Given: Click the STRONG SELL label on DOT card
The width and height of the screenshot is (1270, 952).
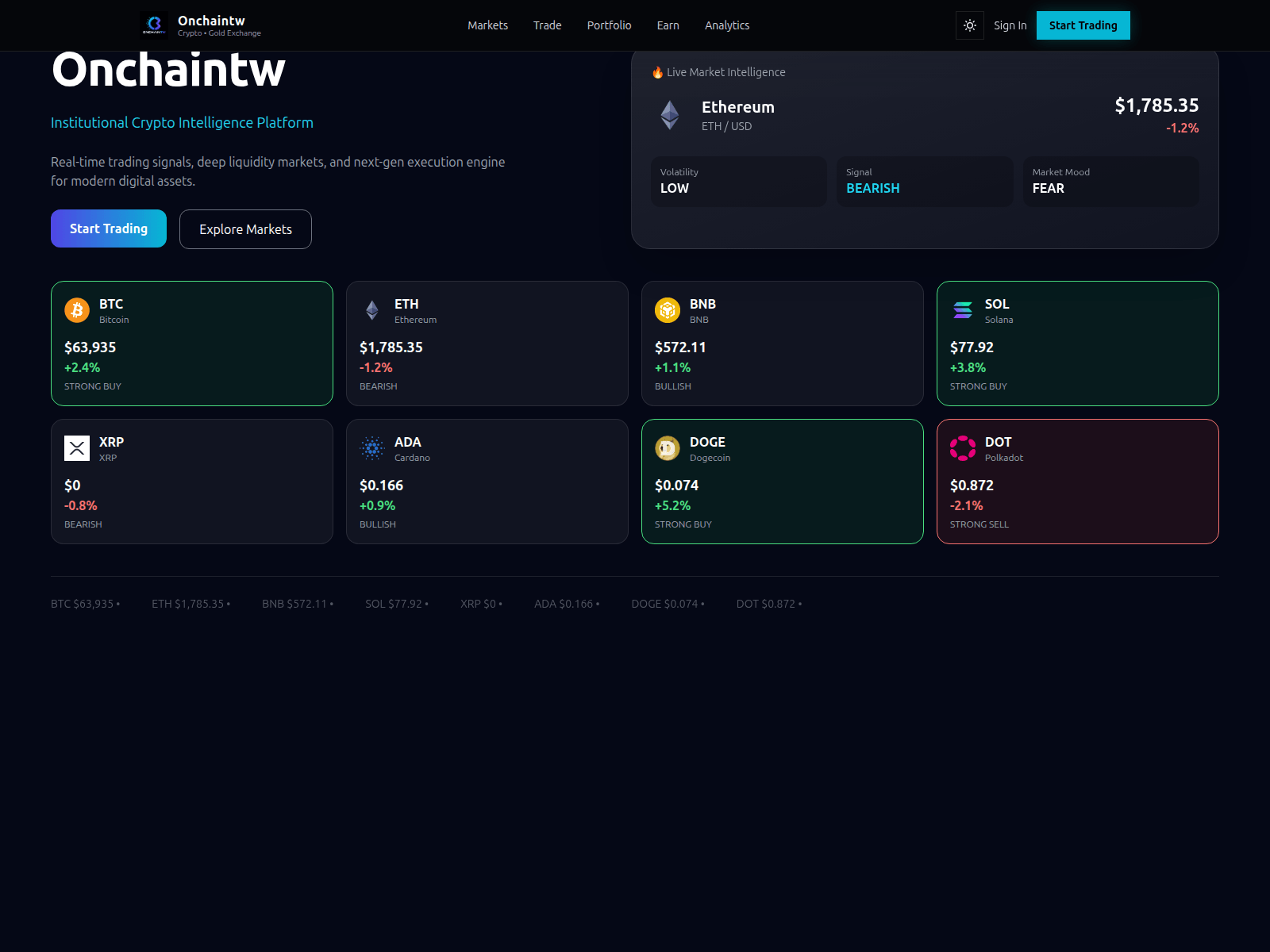Looking at the screenshot, I should click(x=979, y=524).
